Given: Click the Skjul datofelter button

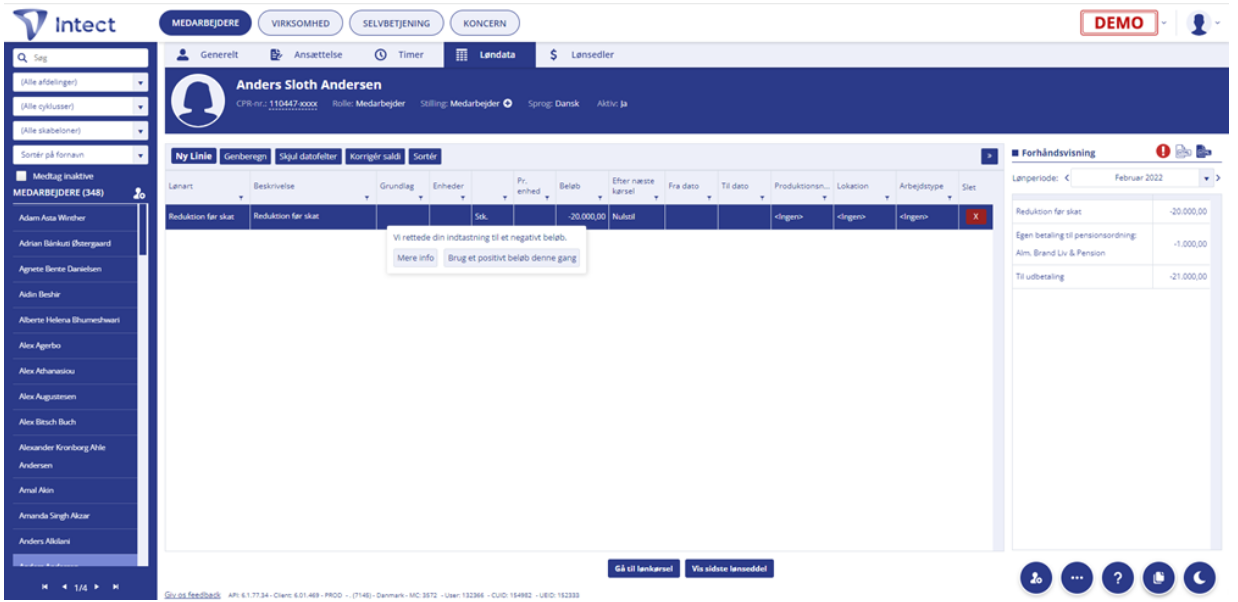Looking at the screenshot, I should (308, 156).
